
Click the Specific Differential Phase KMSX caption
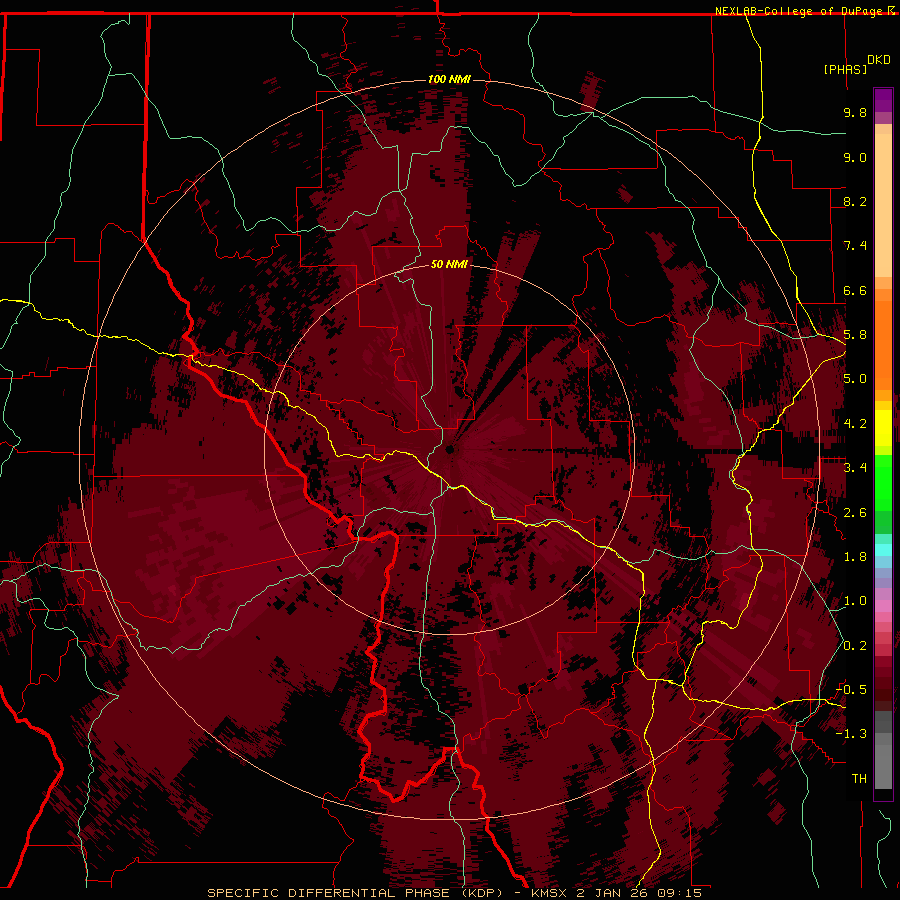(x=454, y=893)
